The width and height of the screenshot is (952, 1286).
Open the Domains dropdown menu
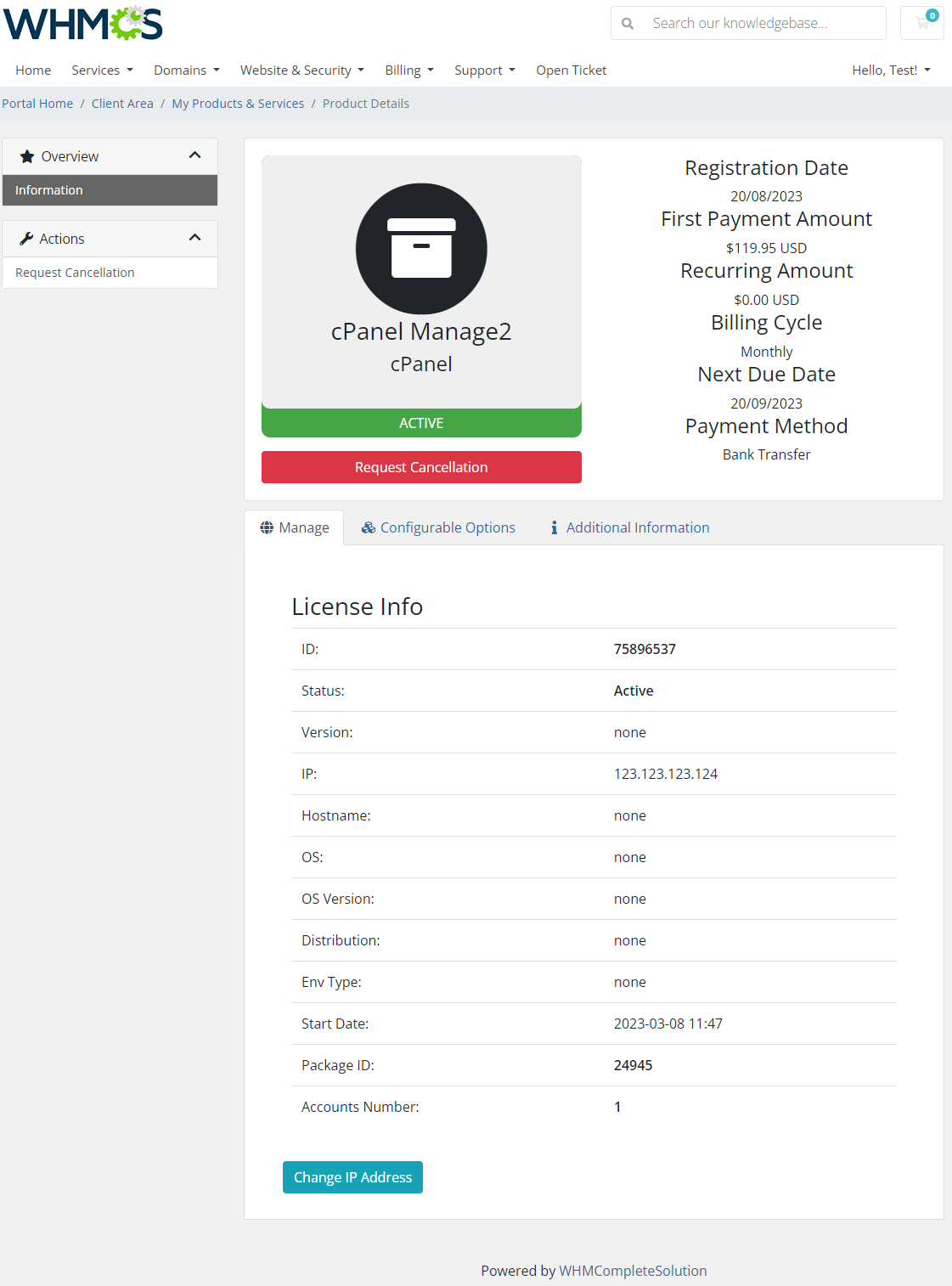[x=187, y=70]
